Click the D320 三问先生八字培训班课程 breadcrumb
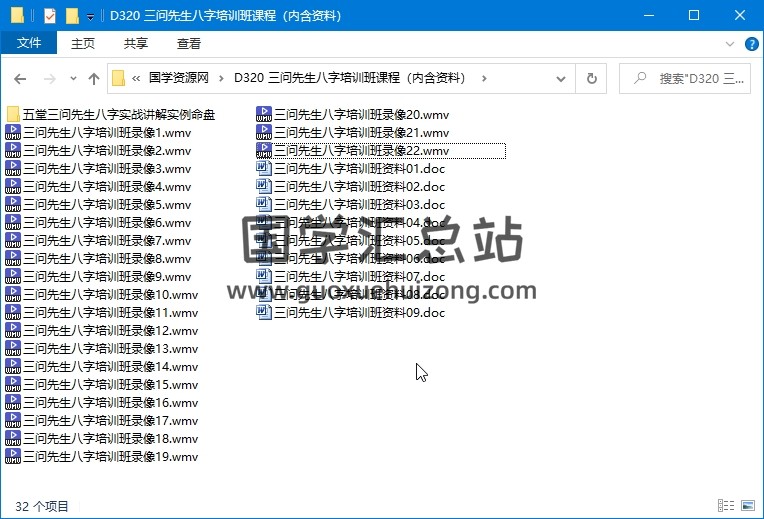The width and height of the screenshot is (764, 519). coord(349,78)
